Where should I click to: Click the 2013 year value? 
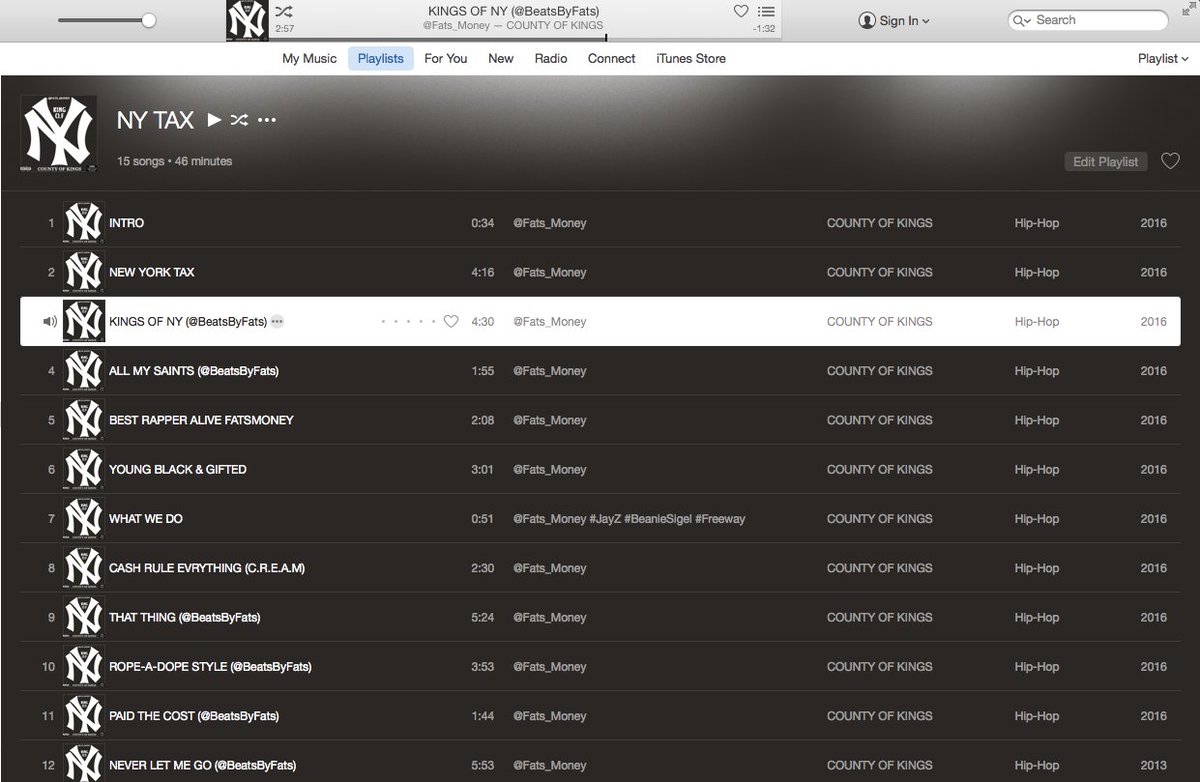point(1153,766)
